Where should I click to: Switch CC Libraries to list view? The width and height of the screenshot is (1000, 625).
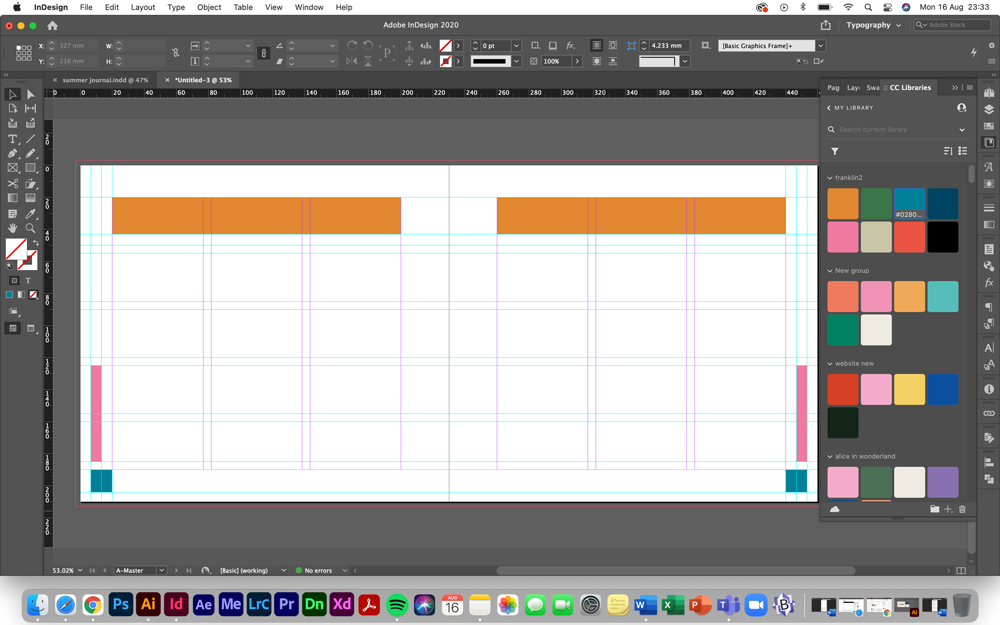(963, 150)
